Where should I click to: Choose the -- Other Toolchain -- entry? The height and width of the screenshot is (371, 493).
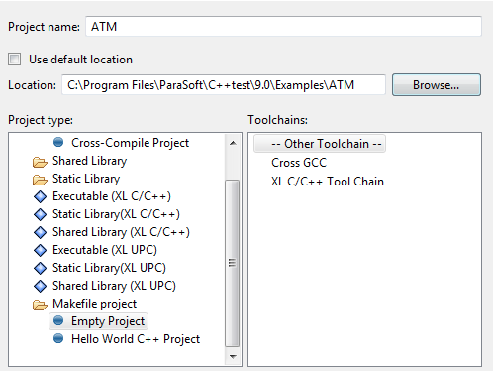tap(319, 144)
